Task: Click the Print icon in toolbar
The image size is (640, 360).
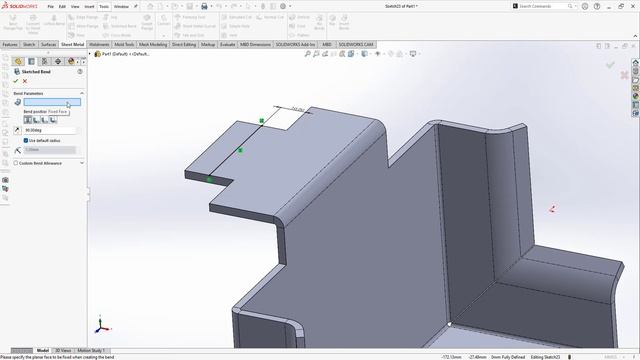Action: [x=204, y=7]
